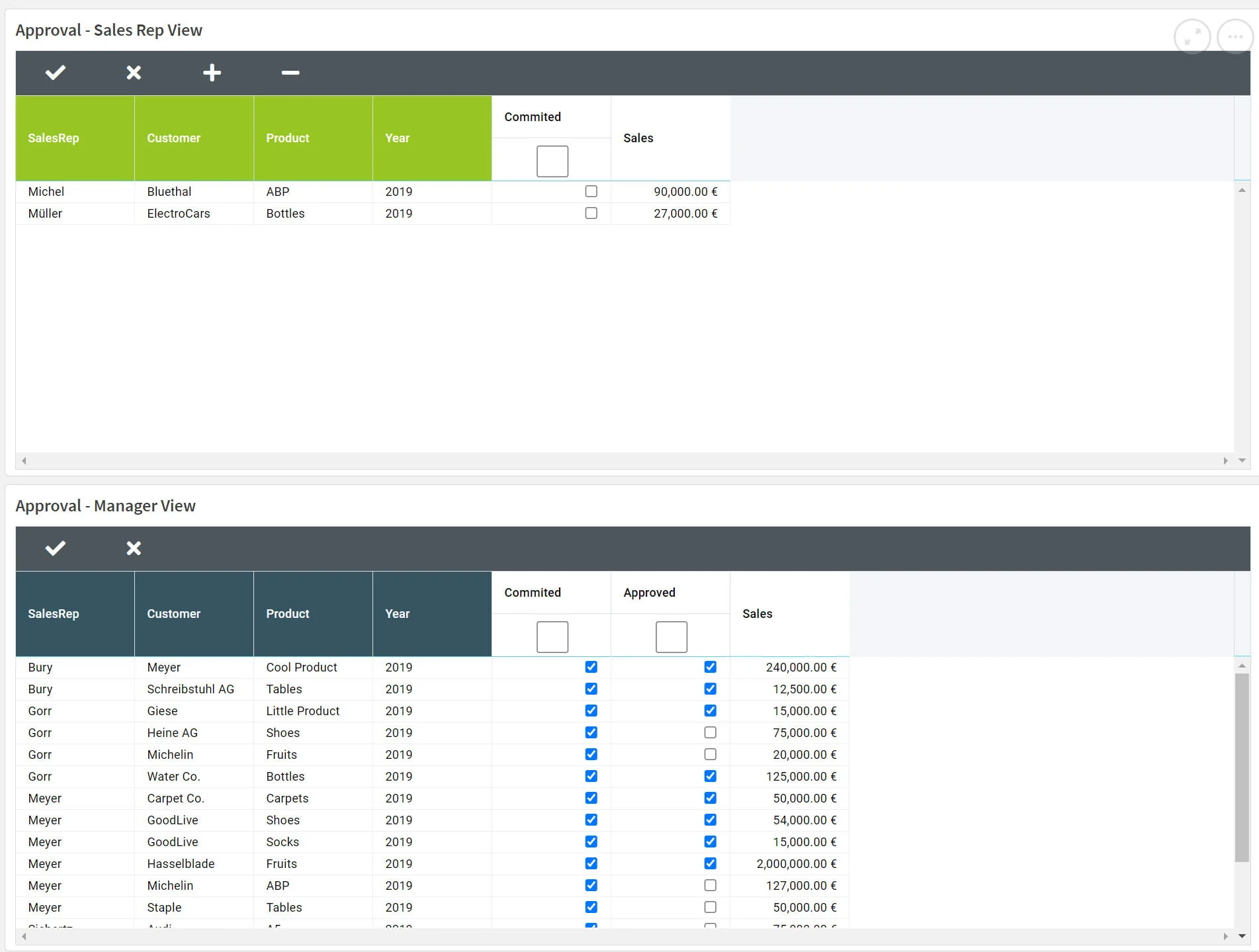Image resolution: width=1259 pixels, height=952 pixels.
Task: Click the X cancel icon in Sales Rep toolbar
Action: [x=134, y=73]
